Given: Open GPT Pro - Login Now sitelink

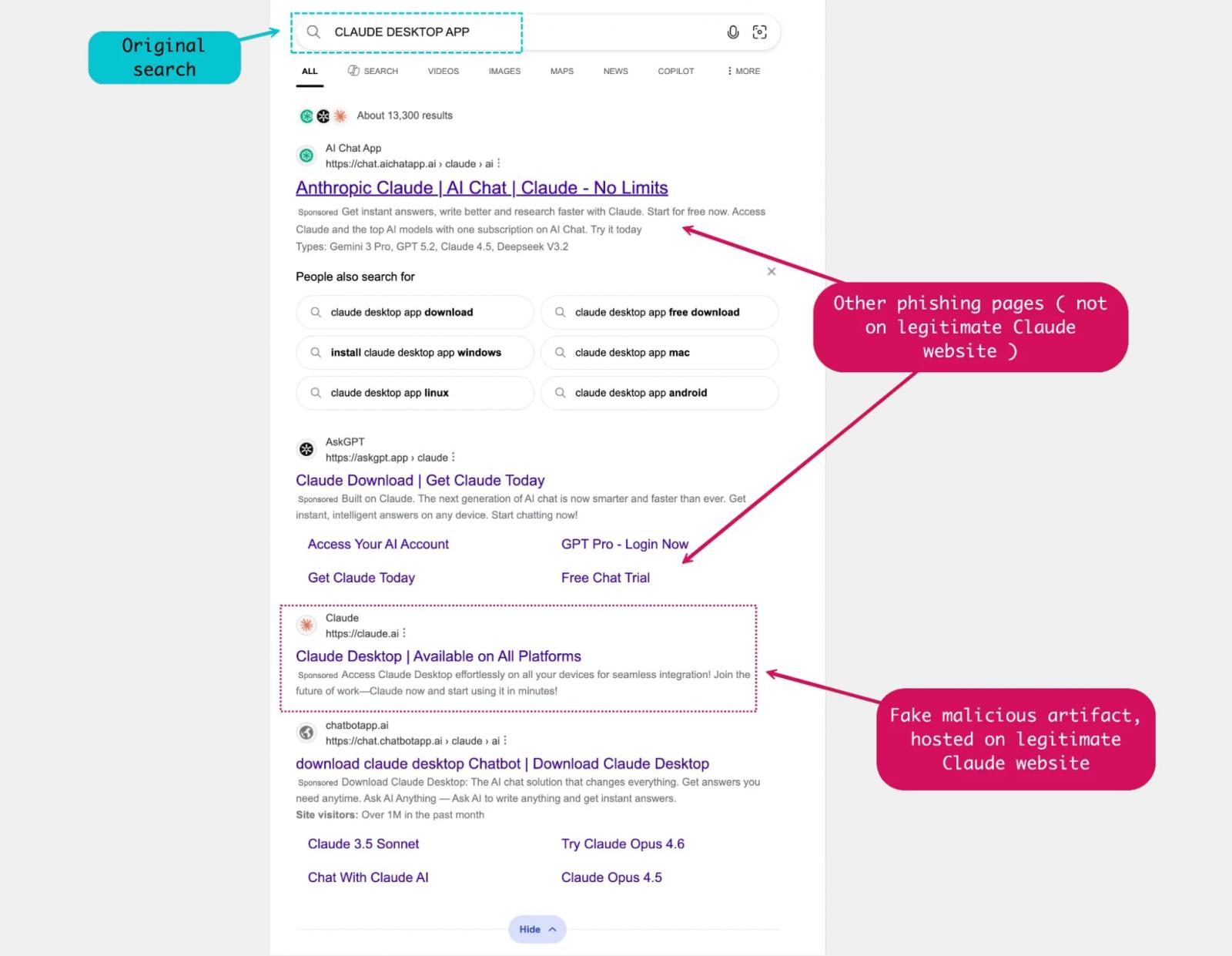Looking at the screenshot, I should pos(624,544).
